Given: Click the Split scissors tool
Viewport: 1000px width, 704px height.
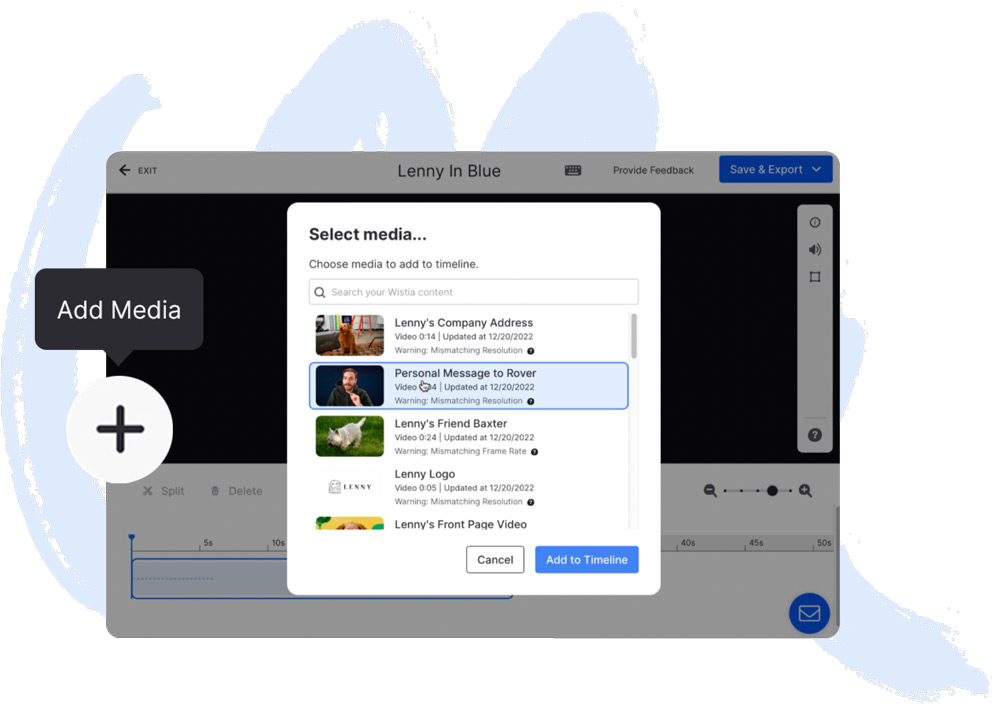Looking at the screenshot, I should [164, 491].
